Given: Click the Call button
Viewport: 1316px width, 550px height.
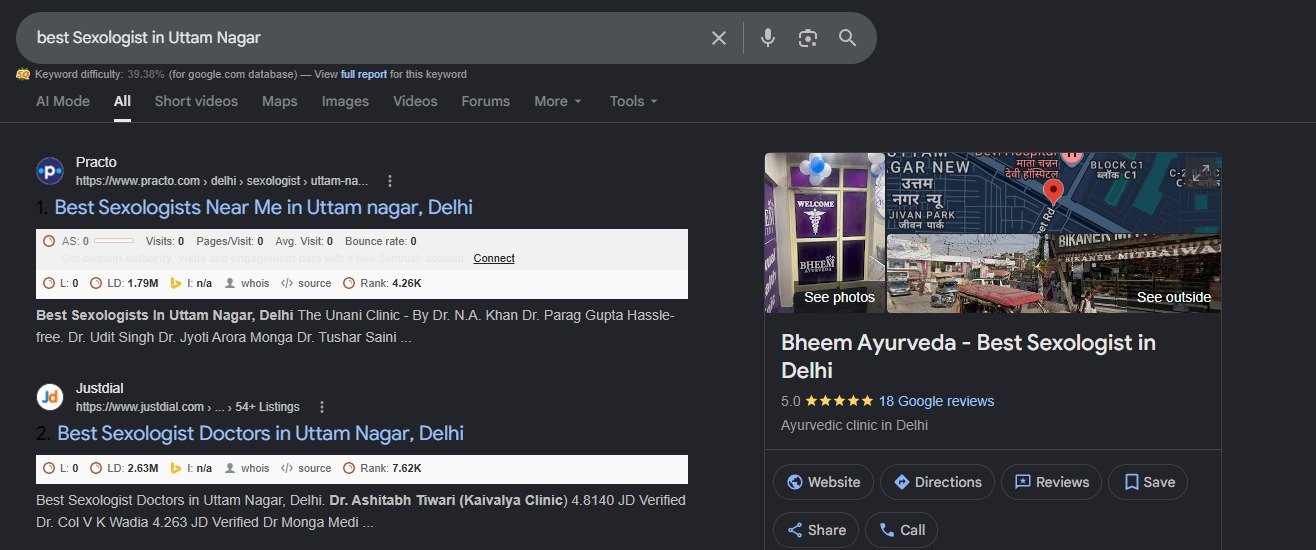Looking at the screenshot, I should tap(901, 530).
